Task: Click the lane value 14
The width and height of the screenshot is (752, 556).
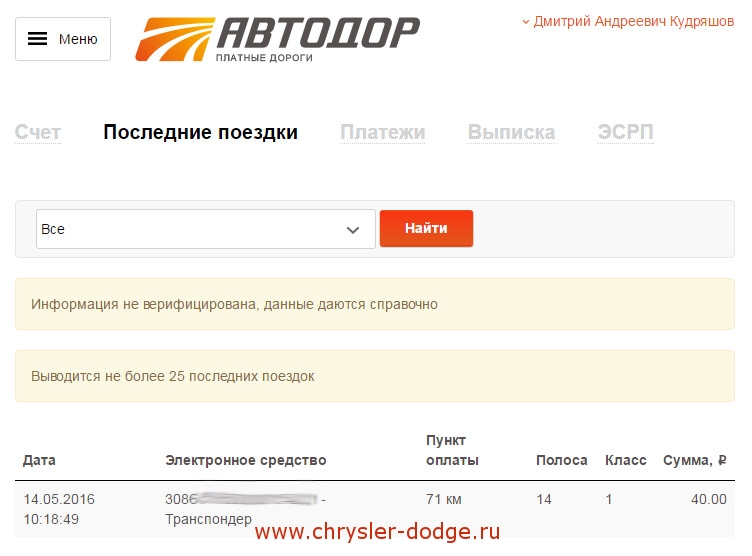Action: point(544,499)
